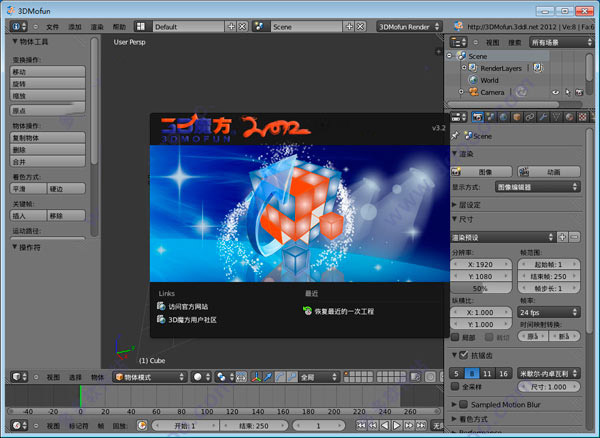The image size is (600, 438).
Task: Select the rotate manipulator arc icon
Action: coord(280,377)
